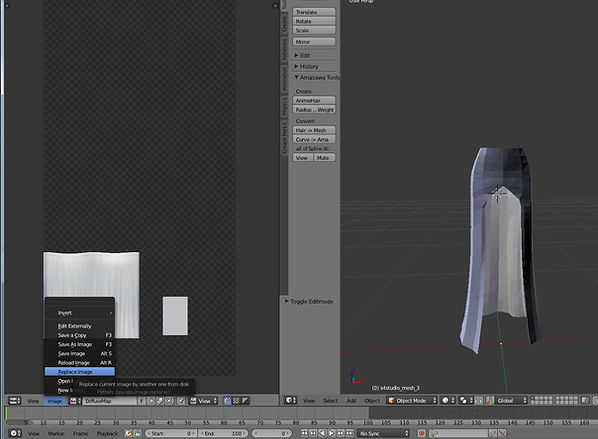Viewport: 598px width, 439px height.
Task: Choose Save Image from menu
Action: 80,353
